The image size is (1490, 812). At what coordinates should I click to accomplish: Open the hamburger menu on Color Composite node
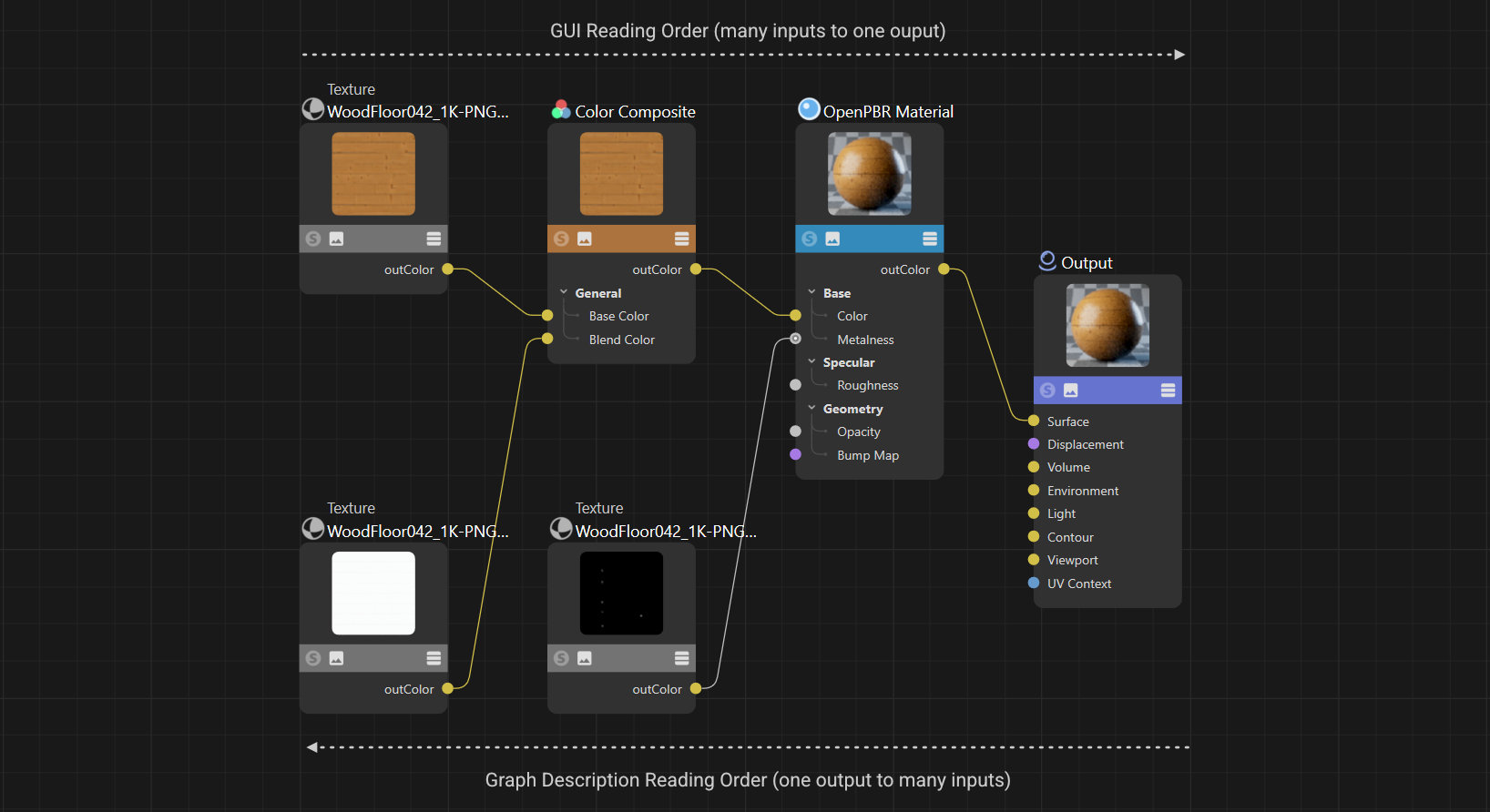point(681,239)
